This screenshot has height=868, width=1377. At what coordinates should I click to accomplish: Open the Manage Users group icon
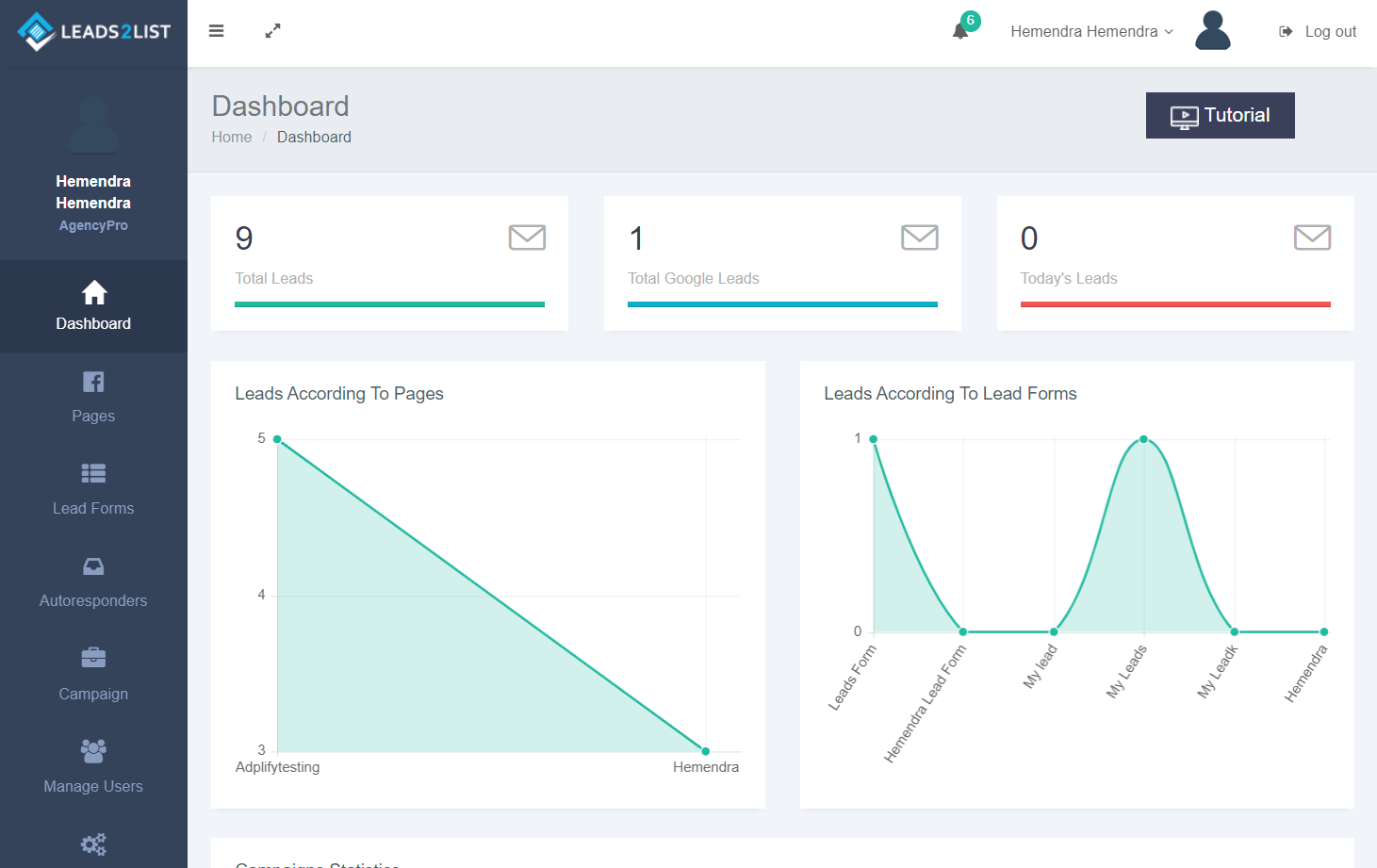click(93, 751)
